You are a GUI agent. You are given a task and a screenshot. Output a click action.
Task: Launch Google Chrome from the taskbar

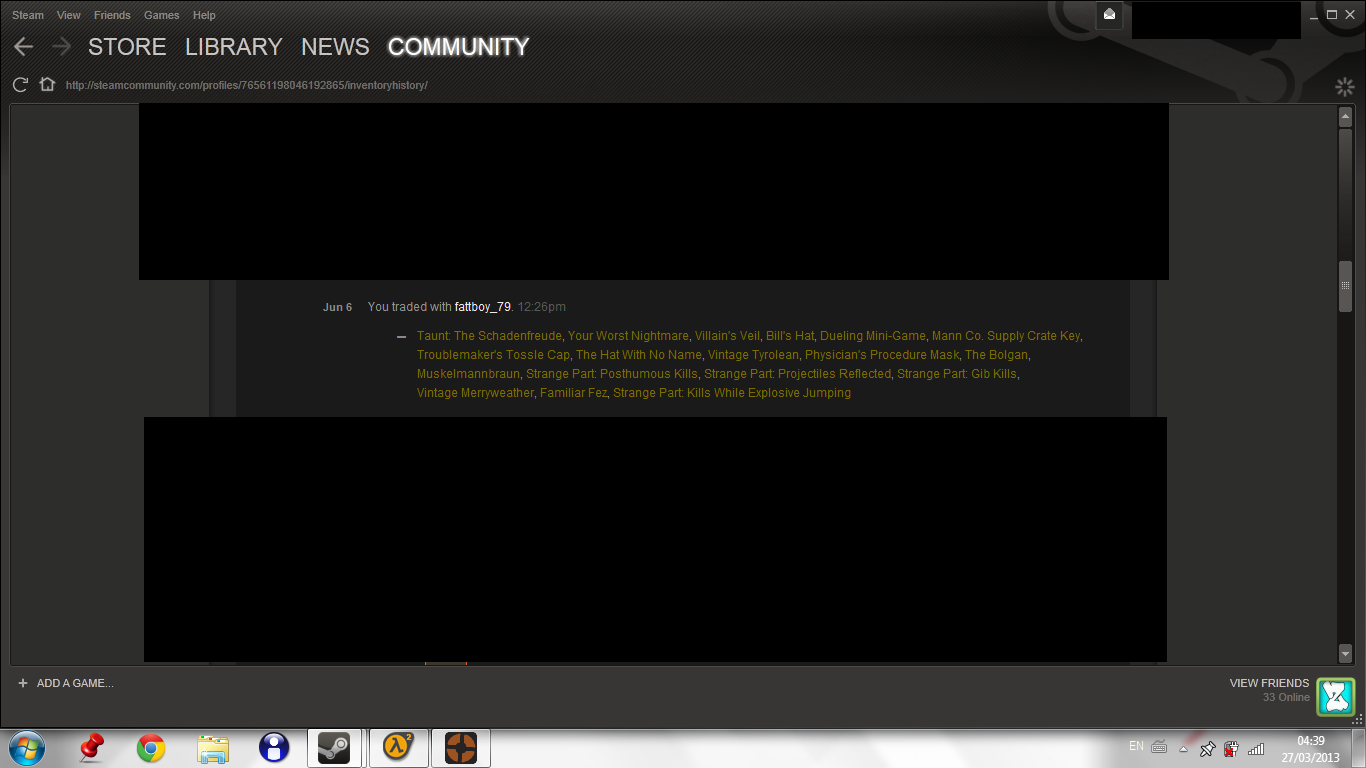pos(151,748)
